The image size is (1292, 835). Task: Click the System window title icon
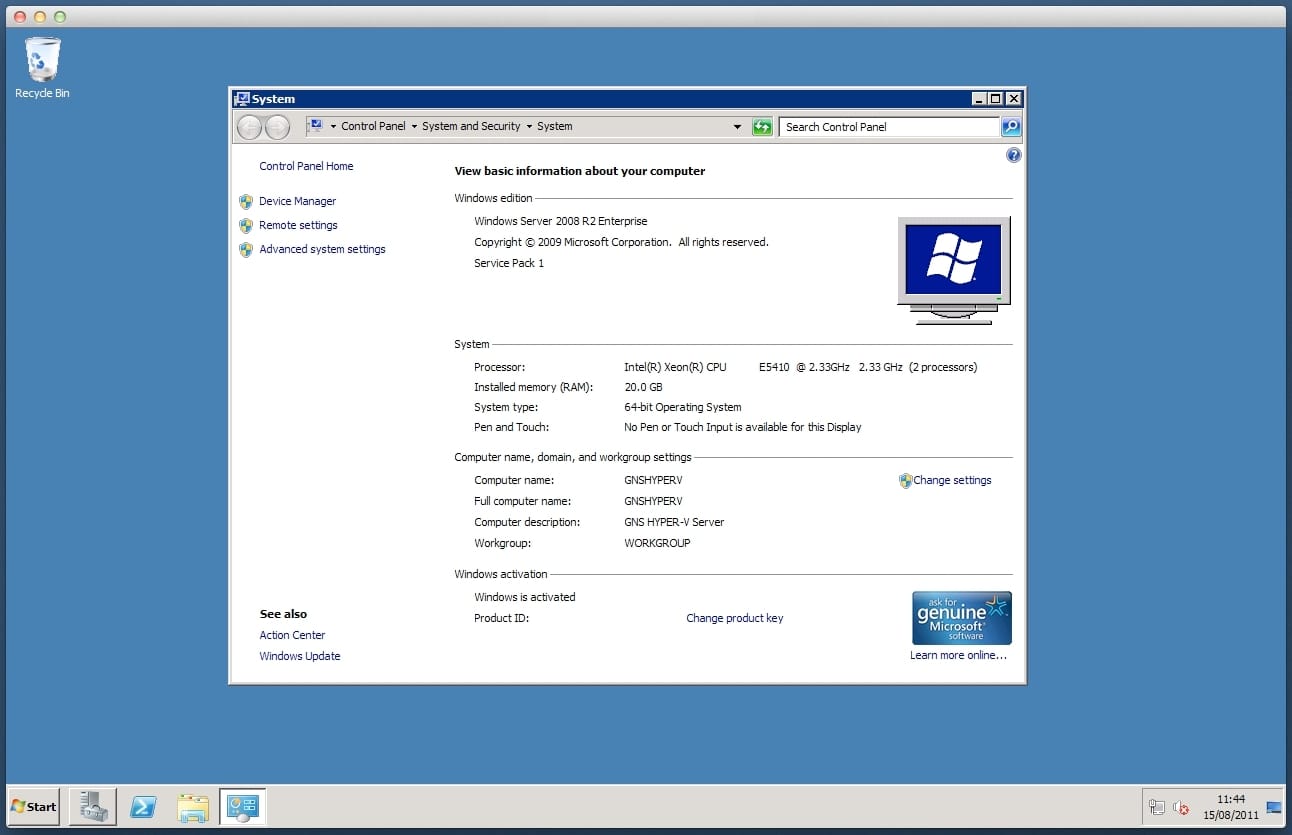(241, 99)
